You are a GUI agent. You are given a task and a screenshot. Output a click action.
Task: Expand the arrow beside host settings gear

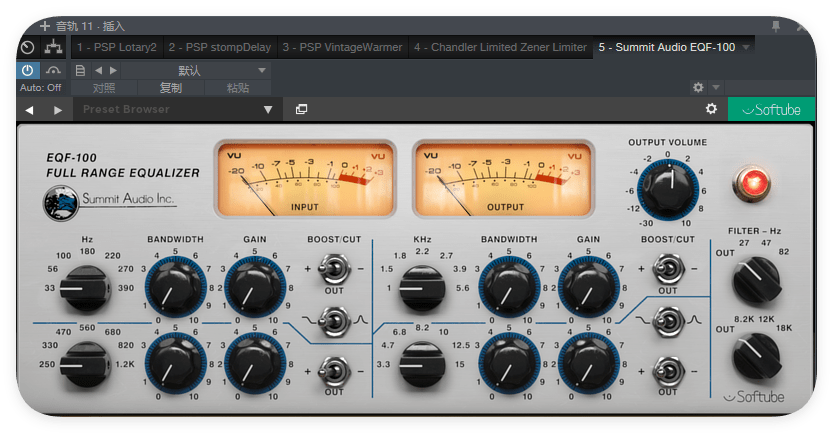(x=716, y=87)
